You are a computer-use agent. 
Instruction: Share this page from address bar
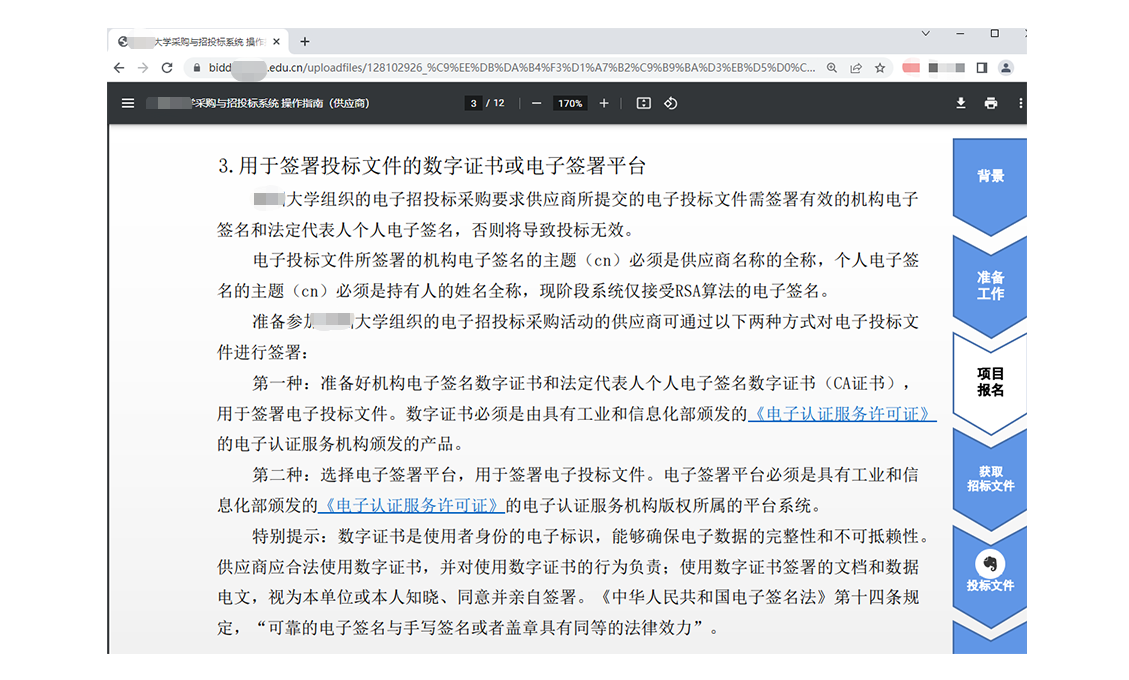point(856,68)
